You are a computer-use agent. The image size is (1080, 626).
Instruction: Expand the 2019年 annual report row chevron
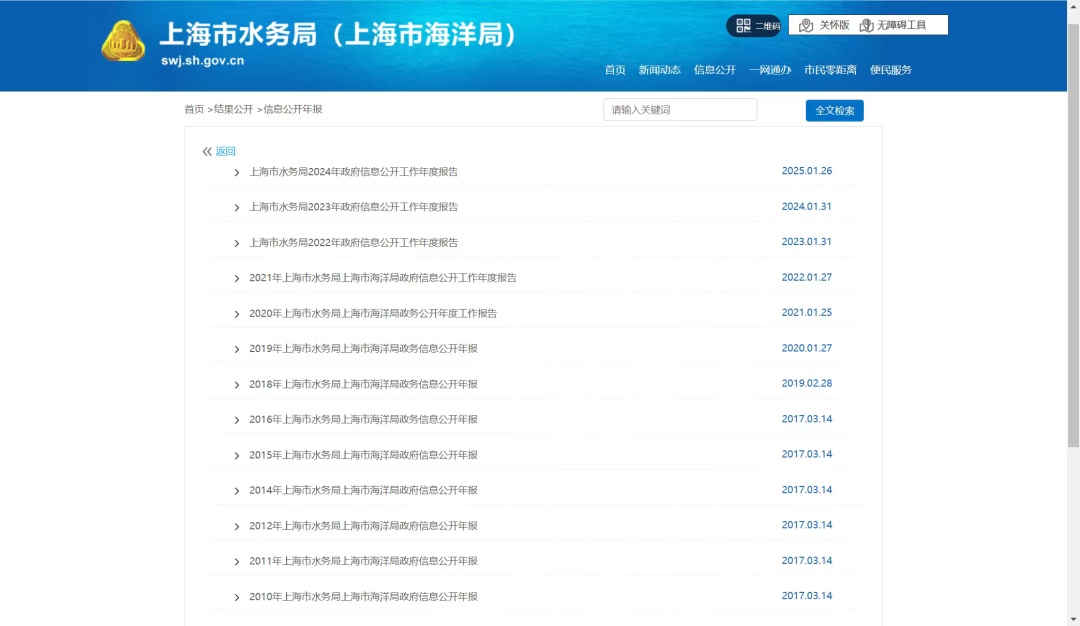coord(237,349)
